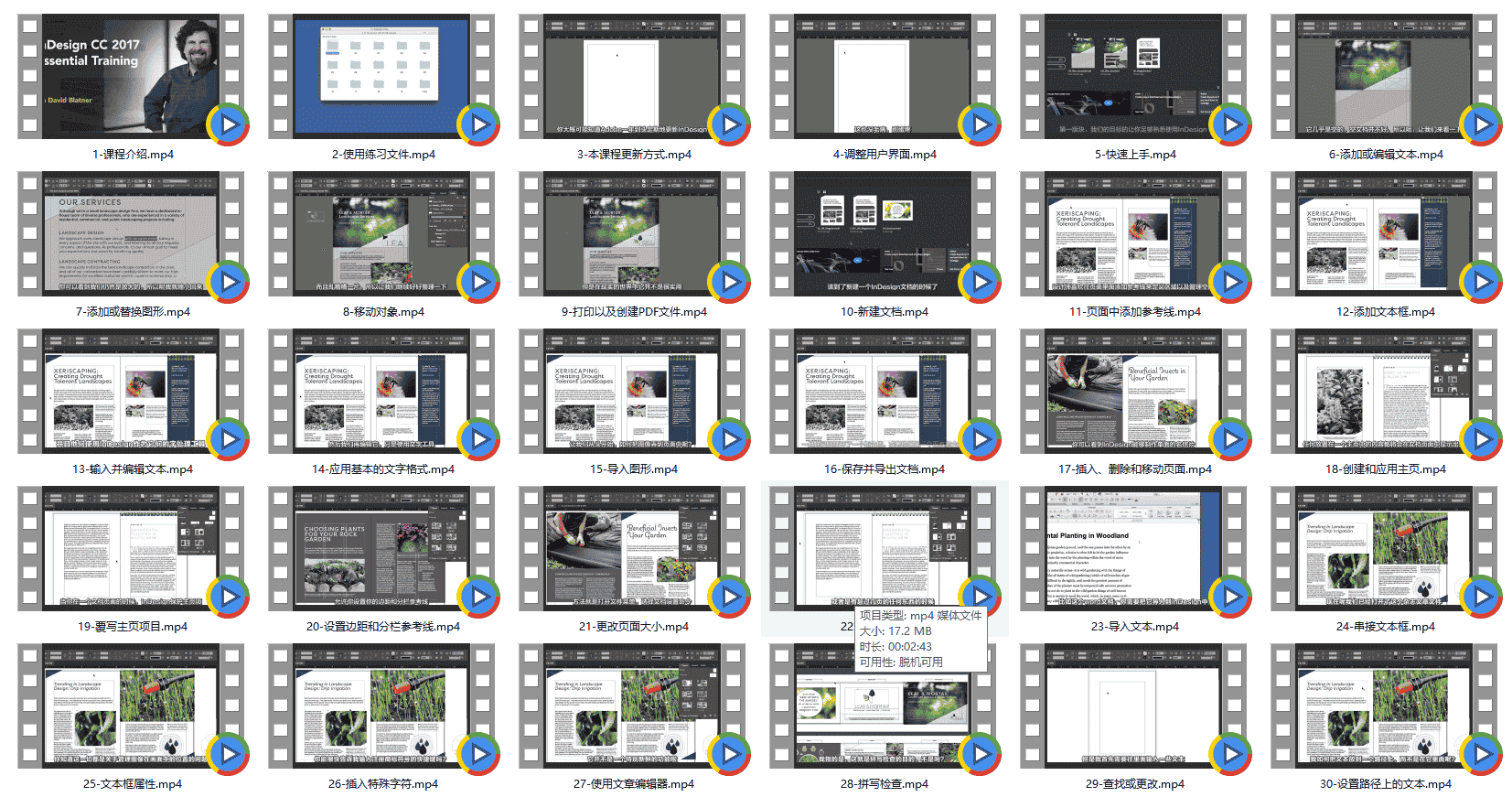Click the play badge icon on 20-设置边距和分栏参考线.mp4
Screen dimensions: 1512x797
click(x=478, y=597)
